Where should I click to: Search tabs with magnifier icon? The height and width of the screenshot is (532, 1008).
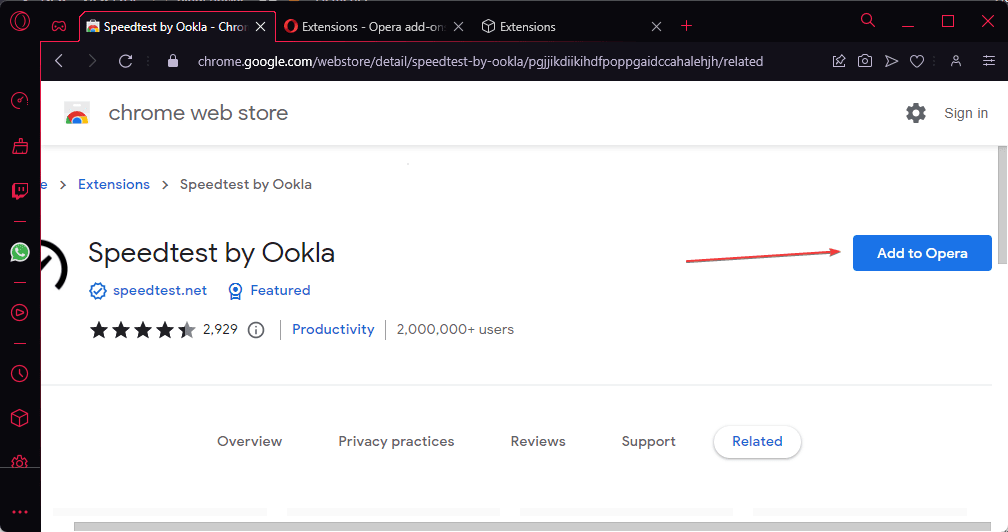point(868,21)
